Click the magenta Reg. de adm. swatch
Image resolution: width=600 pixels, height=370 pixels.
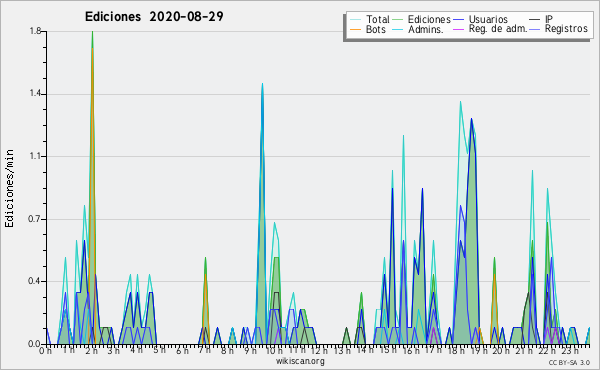[x=458, y=29]
